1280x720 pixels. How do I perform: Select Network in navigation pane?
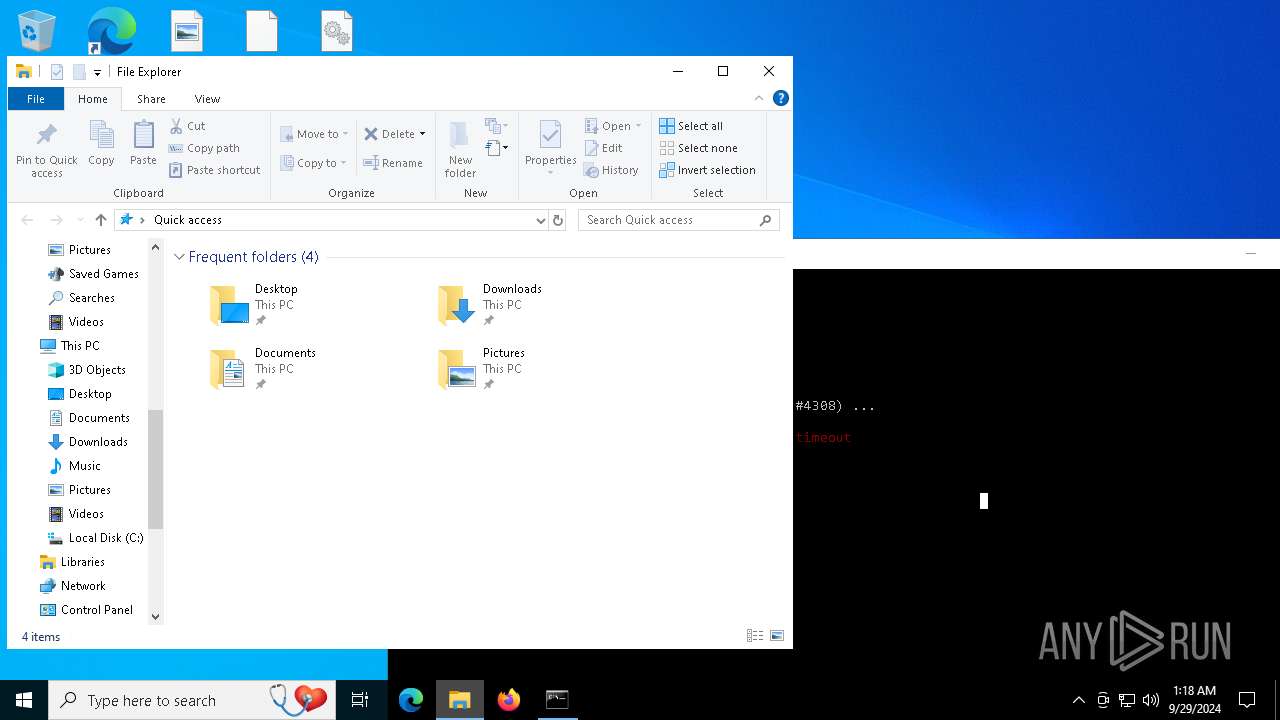pos(73,586)
